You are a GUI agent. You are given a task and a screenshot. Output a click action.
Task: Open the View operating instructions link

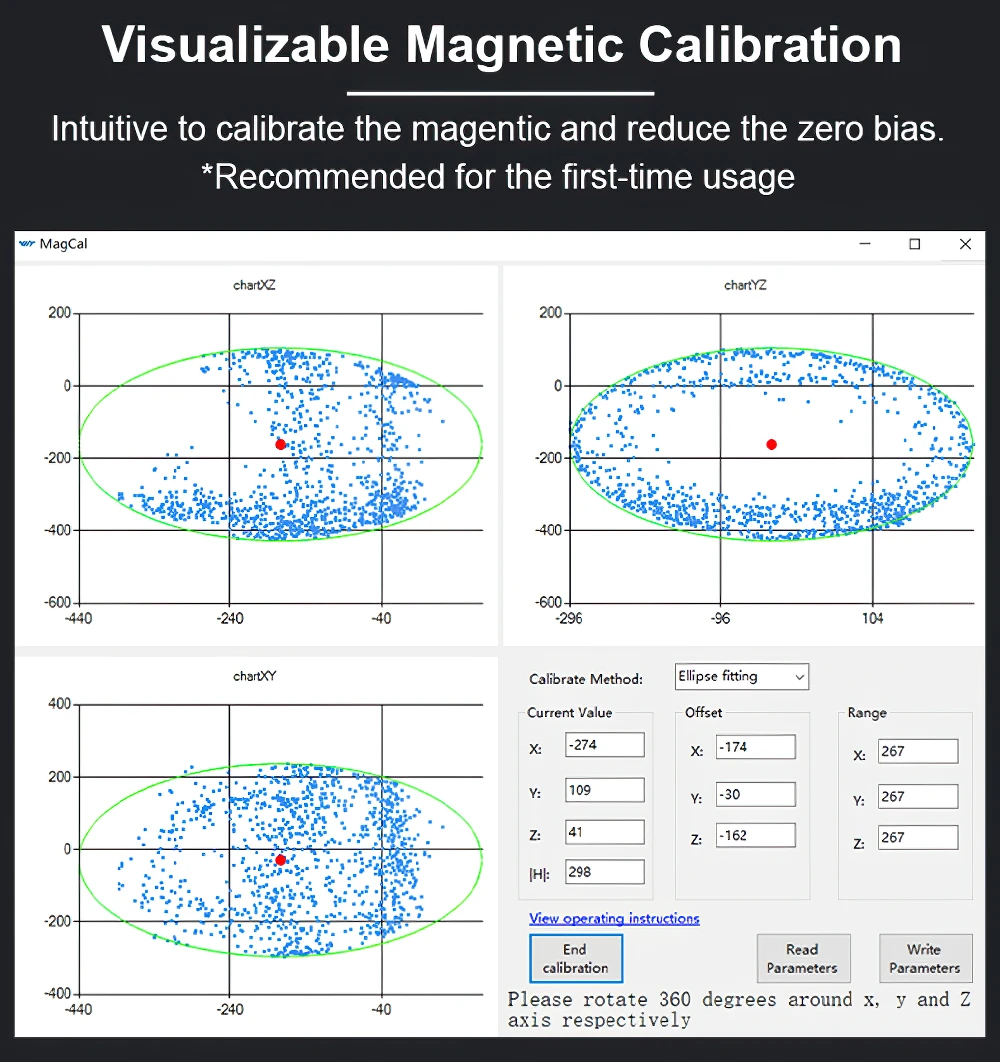pyautogui.click(x=614, y=918)
